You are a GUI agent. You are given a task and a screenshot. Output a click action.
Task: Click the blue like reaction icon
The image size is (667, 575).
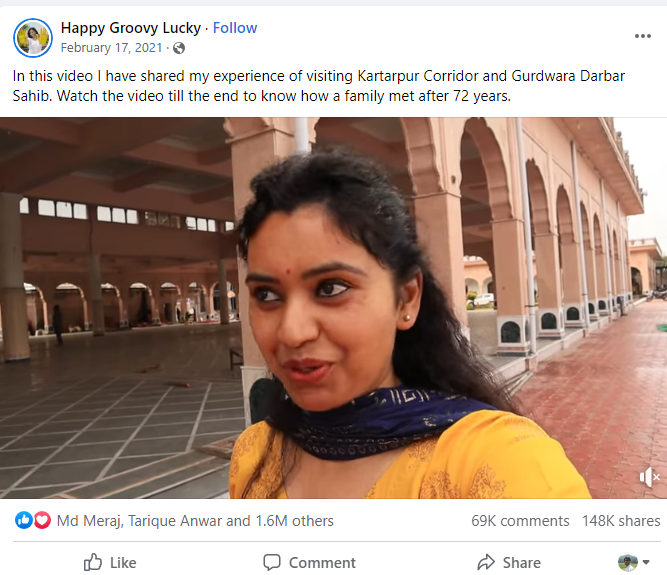[x=24, y=520]
